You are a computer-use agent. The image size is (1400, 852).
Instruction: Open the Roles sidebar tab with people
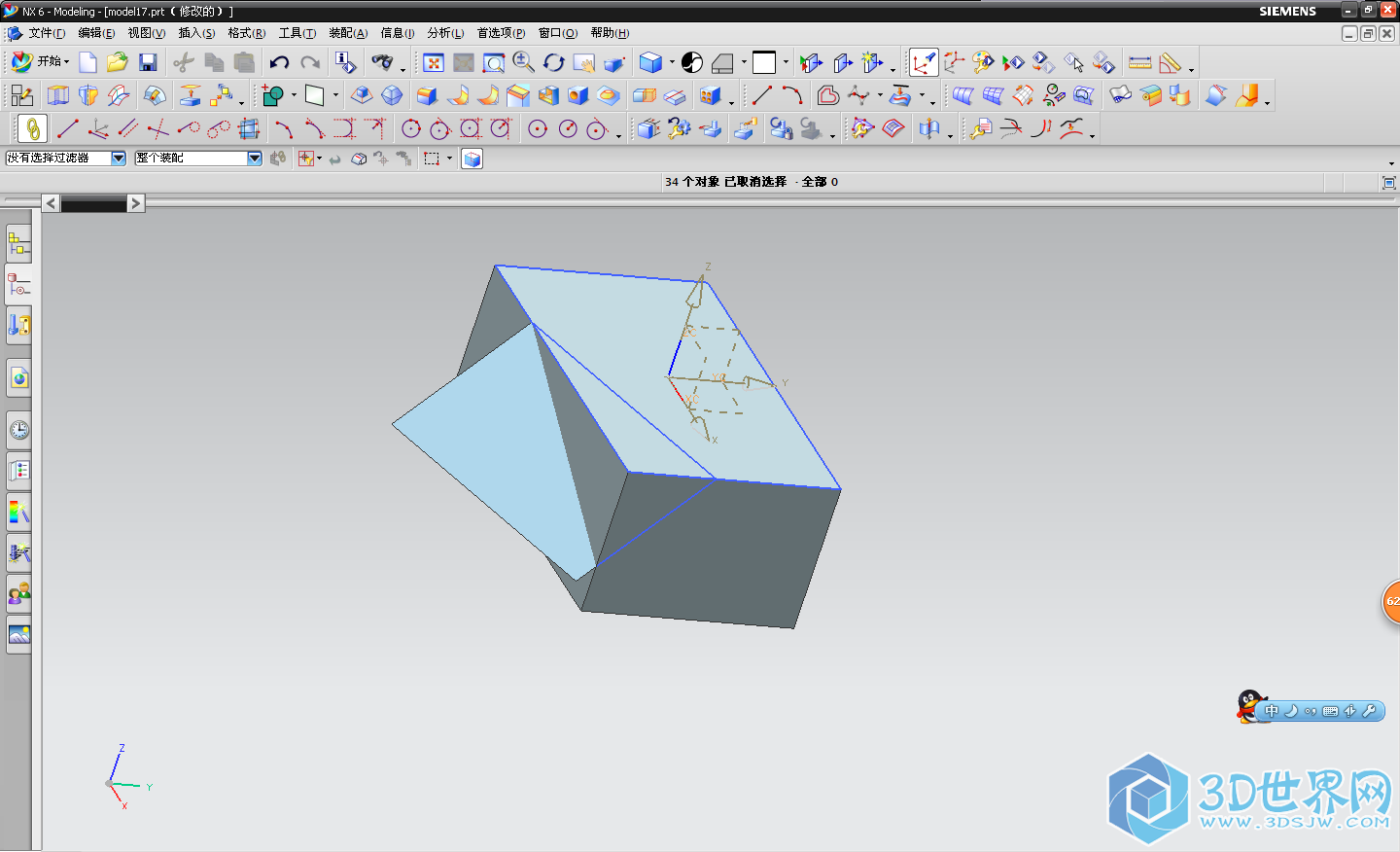[x=18, y=593]
